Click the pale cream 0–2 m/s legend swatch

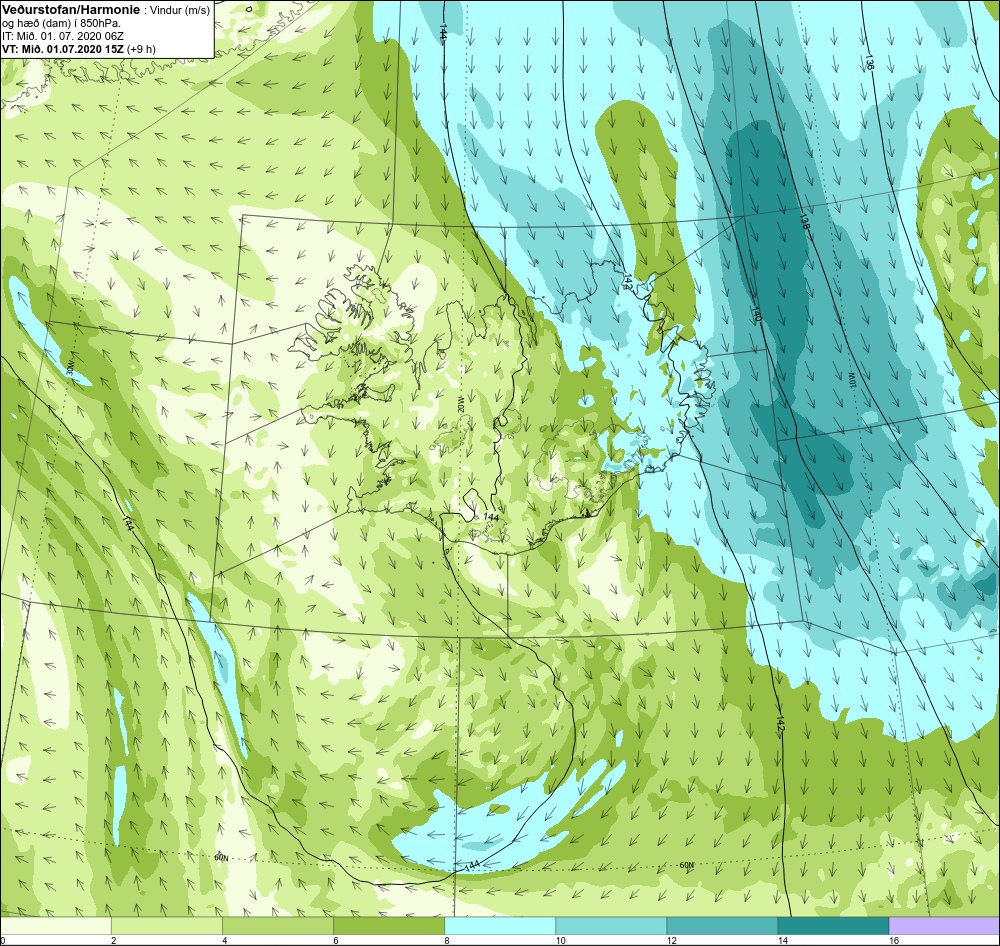56,926
